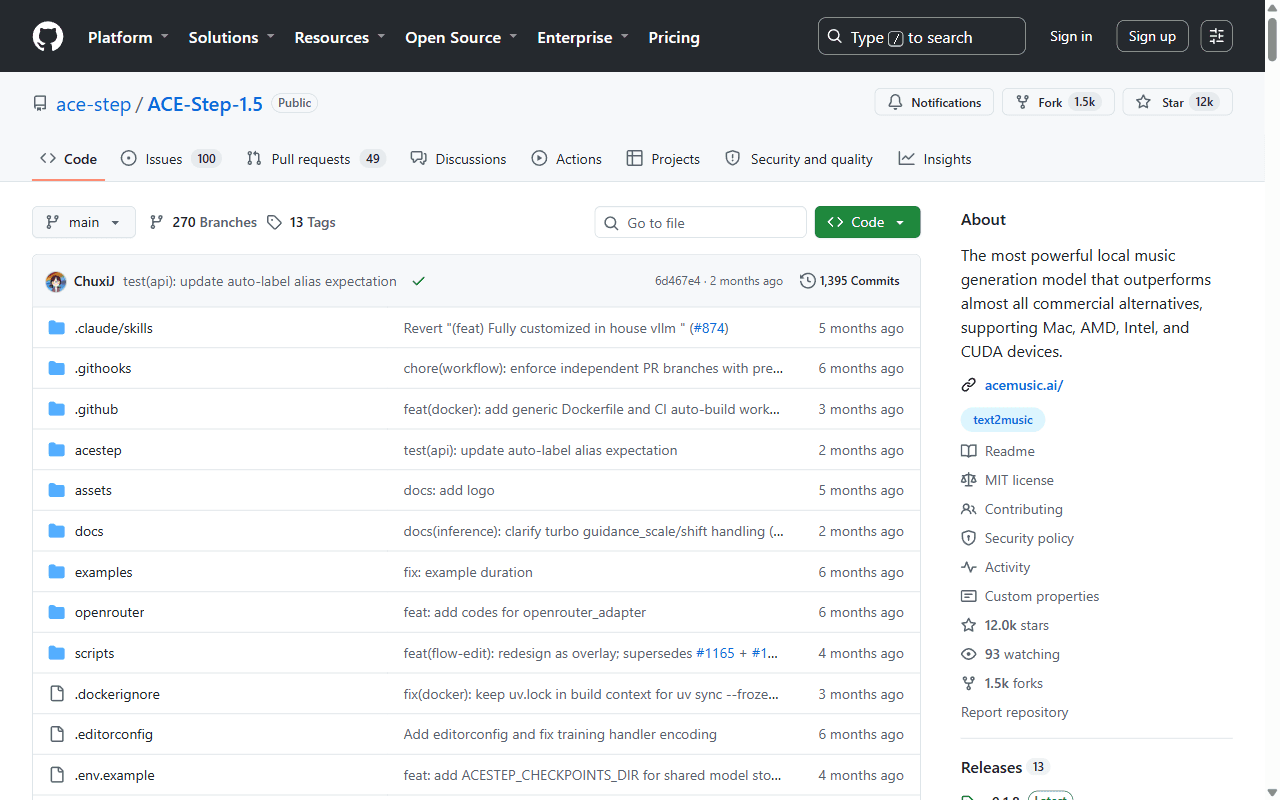Click the file icon for .editorconfig
Viewport: 1280px width, 800px height.
coord(57,734)
